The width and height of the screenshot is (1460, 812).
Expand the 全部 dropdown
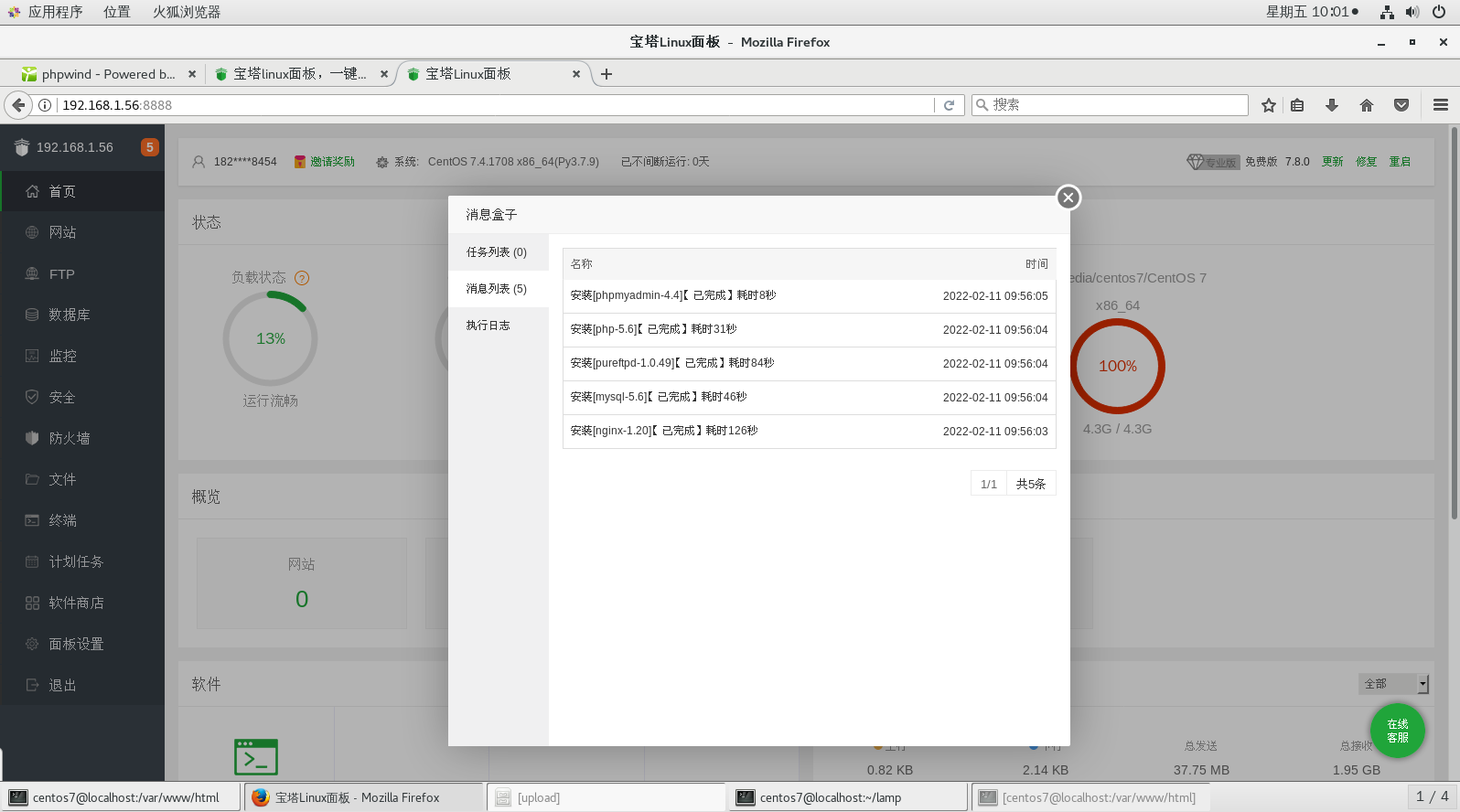pos(1393,684)
